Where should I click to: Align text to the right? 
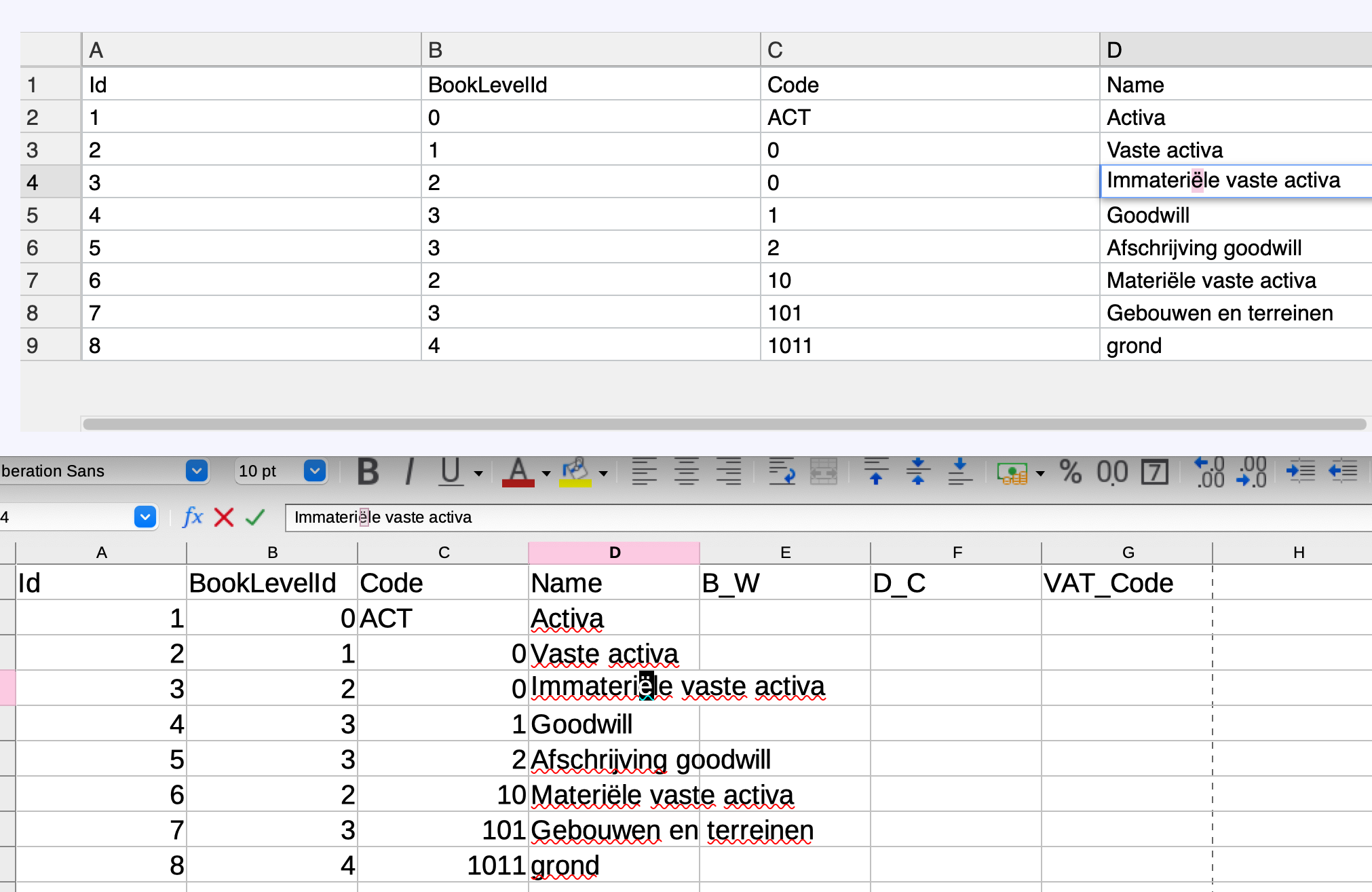(729, 471)
